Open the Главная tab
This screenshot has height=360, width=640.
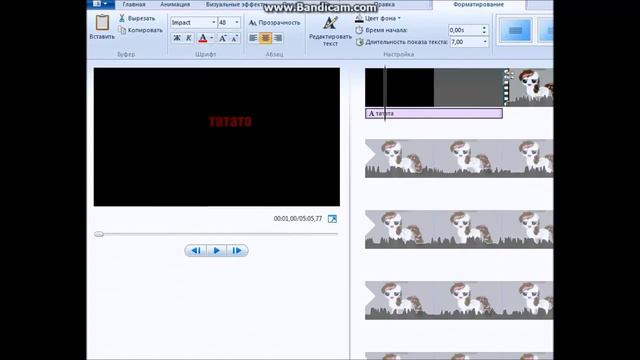(x=134, y=4)
